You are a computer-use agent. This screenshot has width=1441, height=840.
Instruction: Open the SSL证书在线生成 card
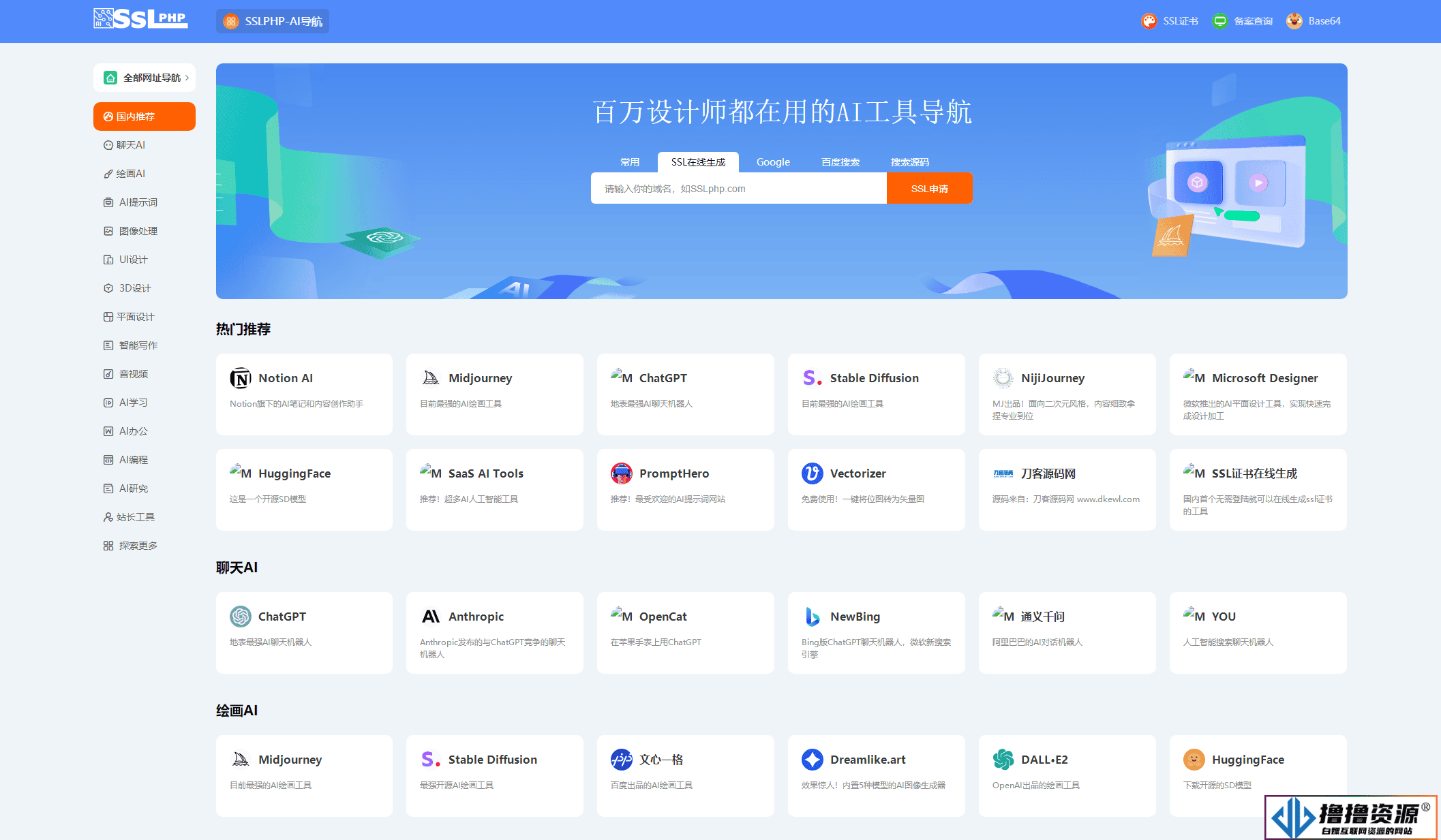(x=1258, y=490)
